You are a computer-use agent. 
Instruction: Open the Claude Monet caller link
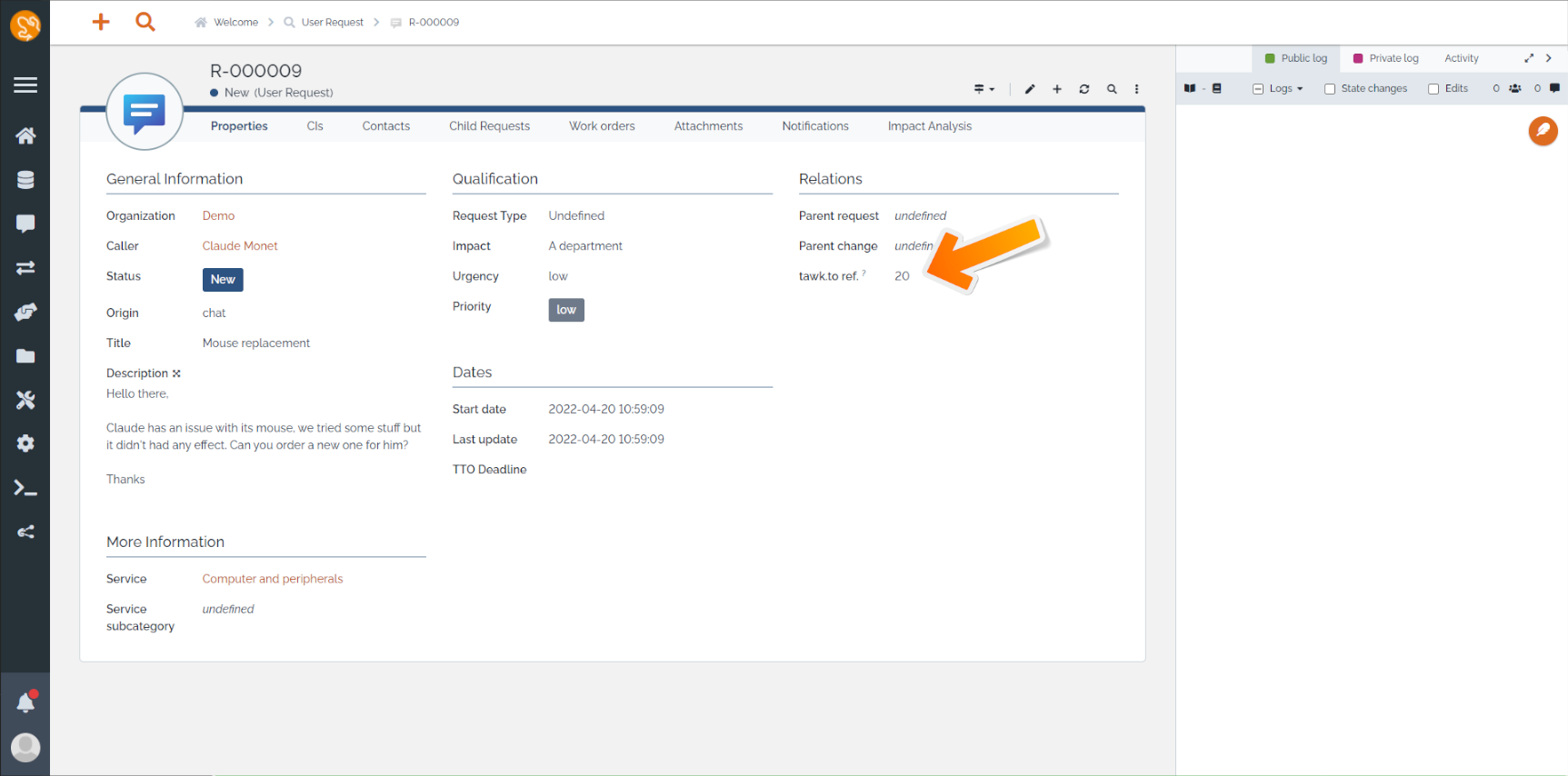pyautogui.click(x=240, y=246)
